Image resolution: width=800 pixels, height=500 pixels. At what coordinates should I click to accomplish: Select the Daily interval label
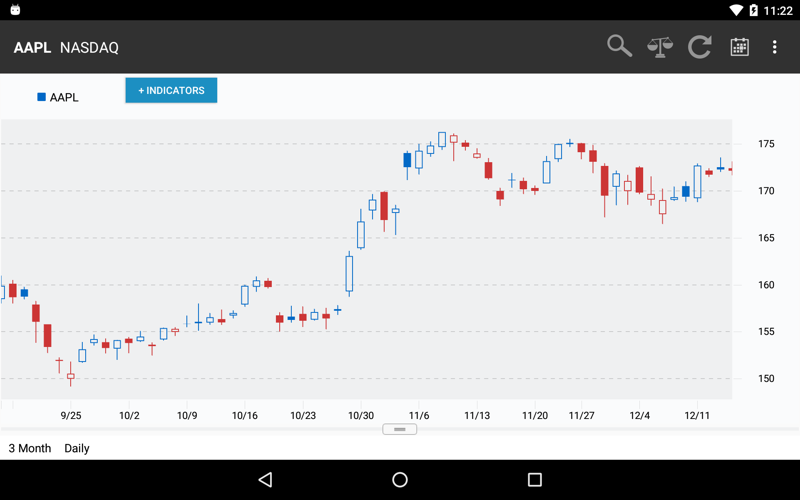coord(77,448)
